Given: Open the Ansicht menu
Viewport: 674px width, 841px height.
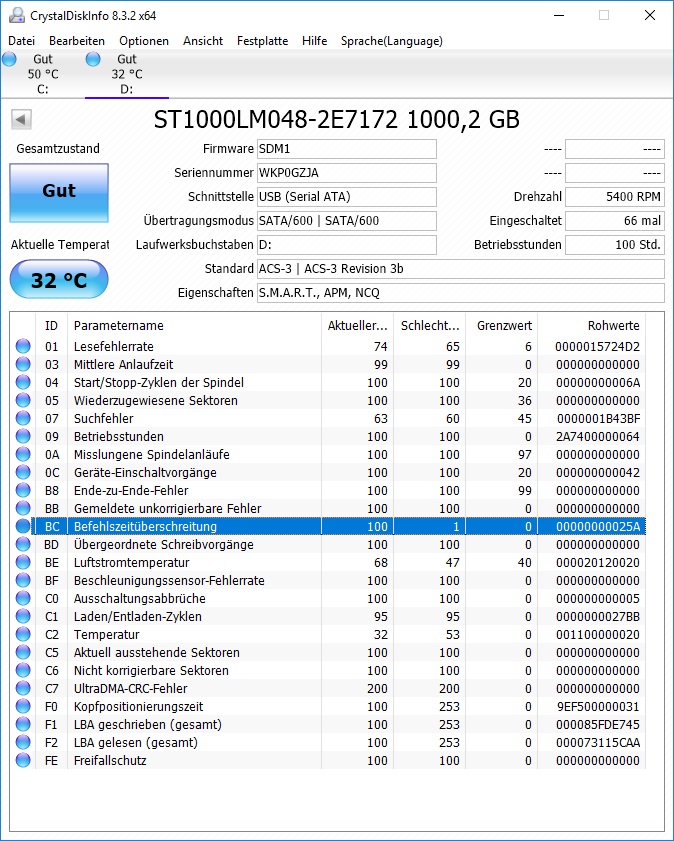Looking at the screenshot, I should [203, 41].
